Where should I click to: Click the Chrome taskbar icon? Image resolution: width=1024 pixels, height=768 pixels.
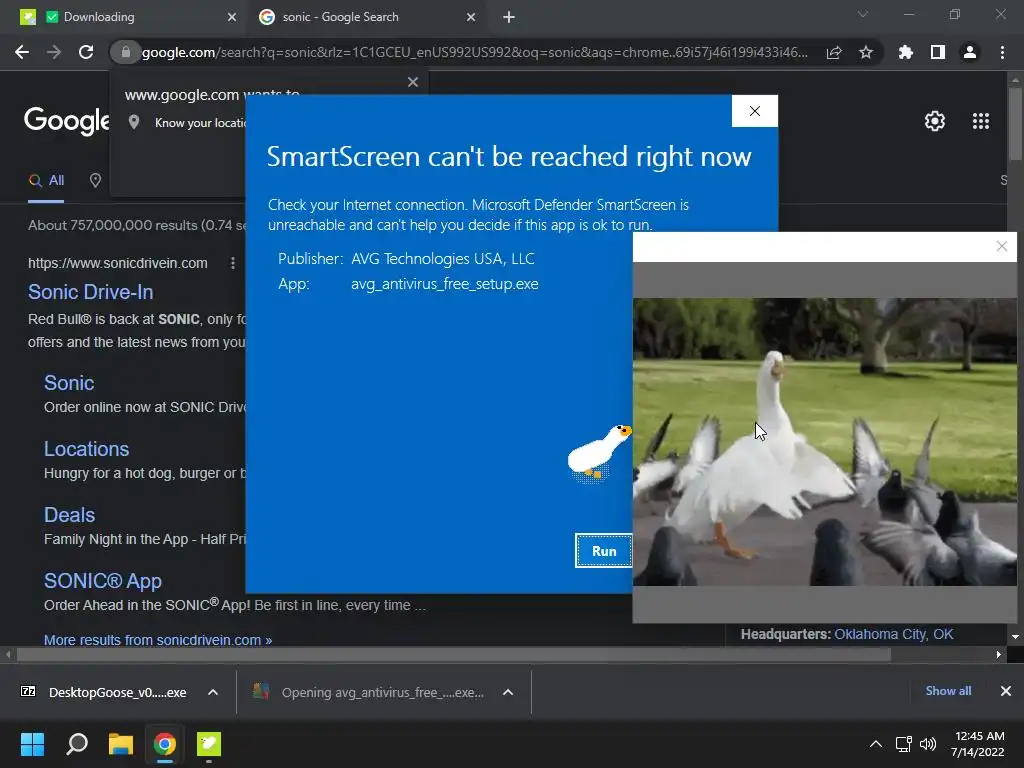[165, 744]
